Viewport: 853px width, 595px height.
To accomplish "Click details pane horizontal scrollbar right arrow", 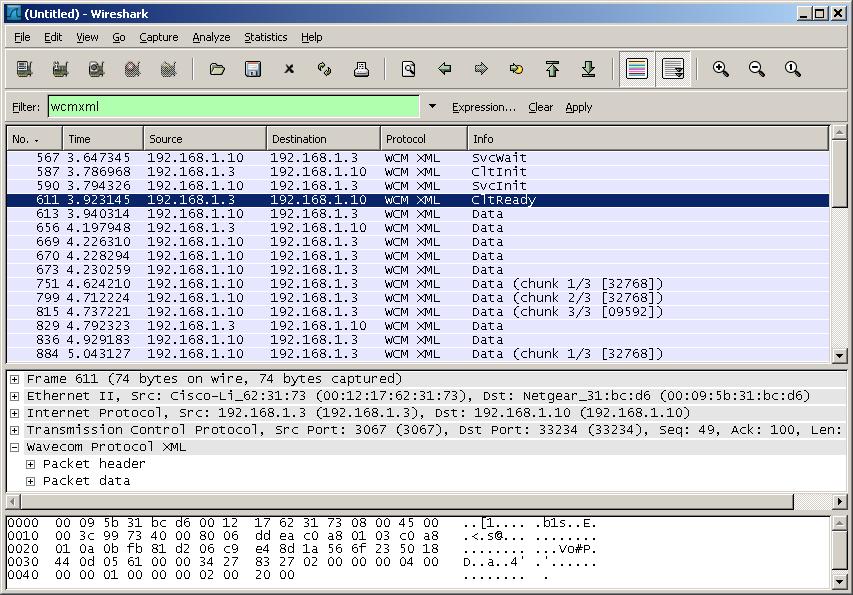I will tap(839, 501).
